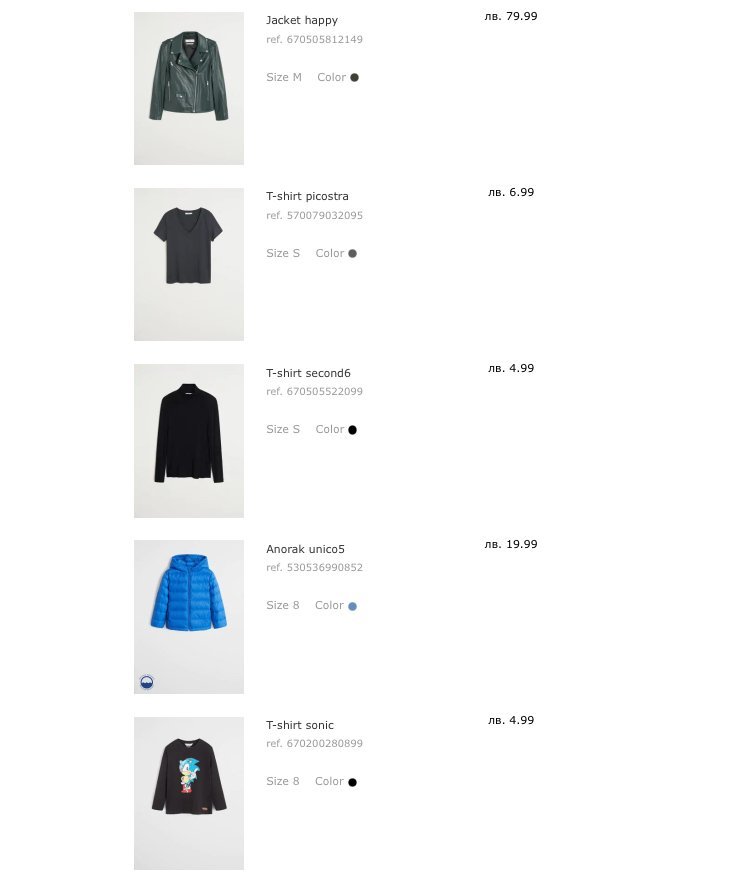
Task: Click the Anorak unico5 blue color swatch
Action: pyautogui.click(x=352, y=606)
